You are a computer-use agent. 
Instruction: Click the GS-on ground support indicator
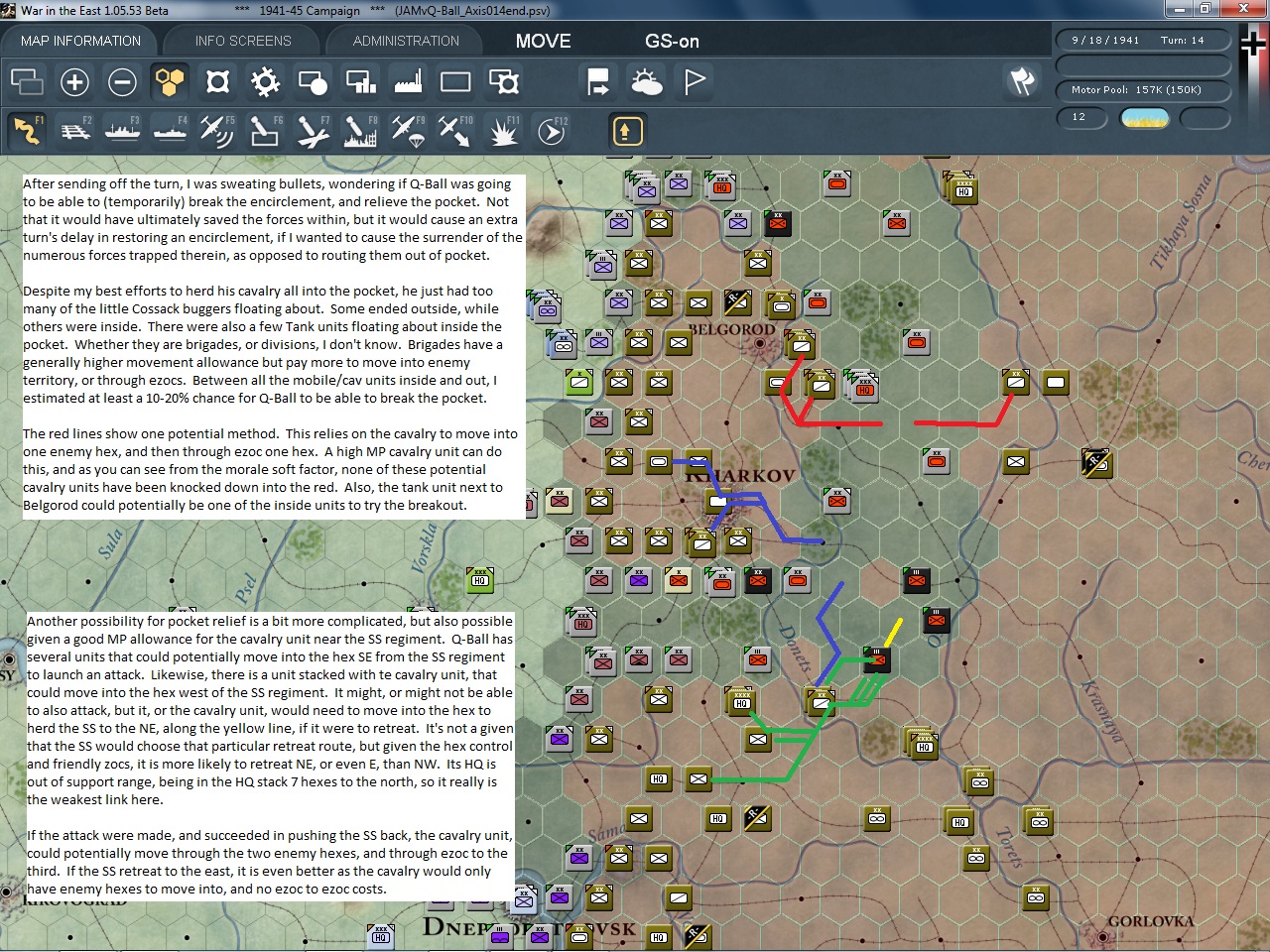(x=672, y=41)
